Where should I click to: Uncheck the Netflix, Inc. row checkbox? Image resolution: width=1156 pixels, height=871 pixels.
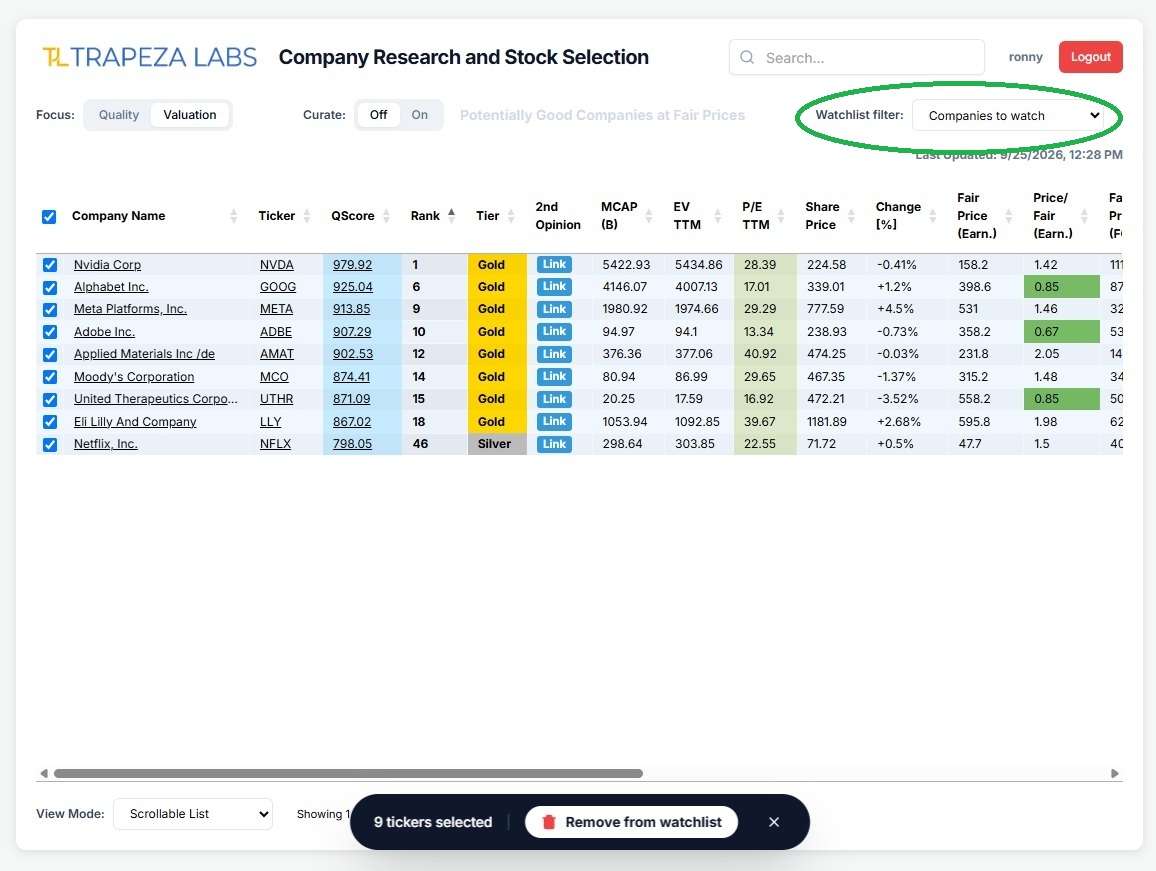pos(49,444)
